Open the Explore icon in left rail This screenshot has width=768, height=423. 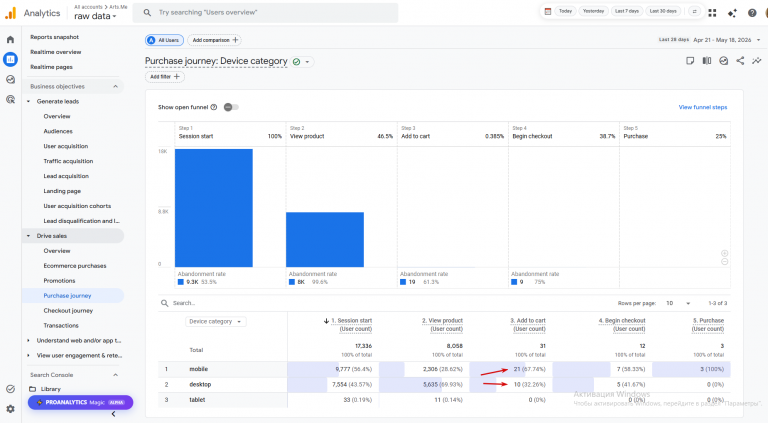pyautogui.click(x=10, y=79)
